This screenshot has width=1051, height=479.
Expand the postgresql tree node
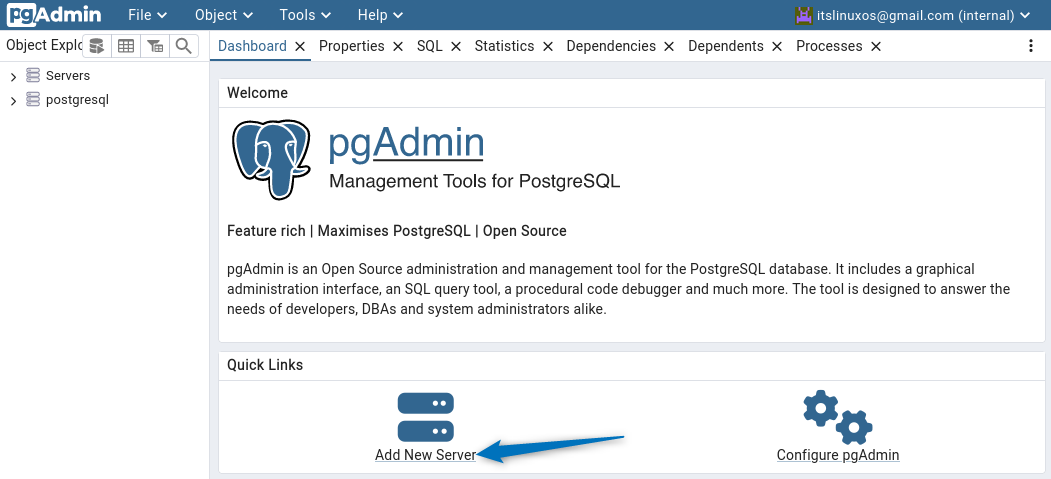pyautogui.click(x=13, y=100)
